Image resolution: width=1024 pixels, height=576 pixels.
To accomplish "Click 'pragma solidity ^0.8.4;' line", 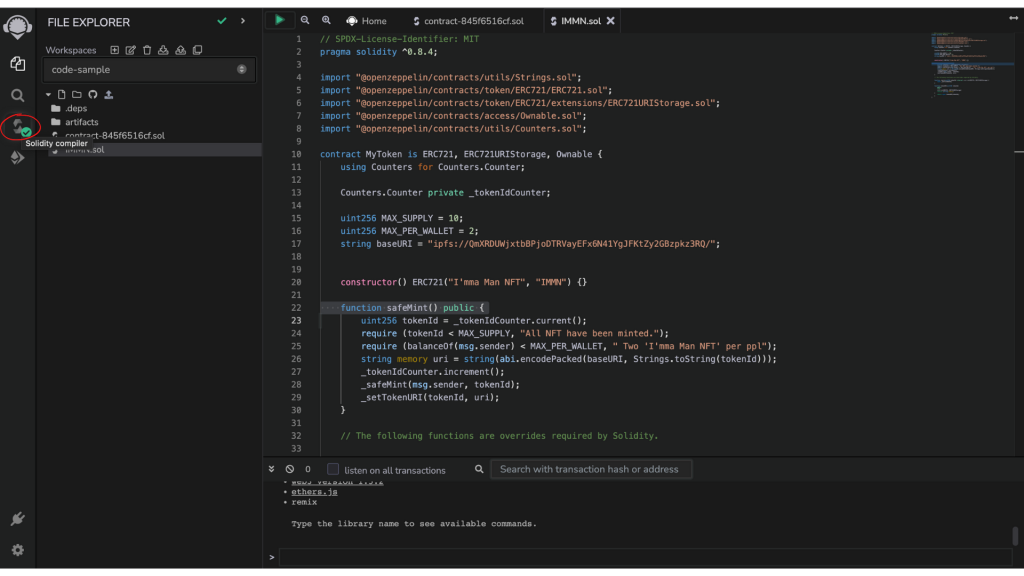I will [x=379, y=52].
